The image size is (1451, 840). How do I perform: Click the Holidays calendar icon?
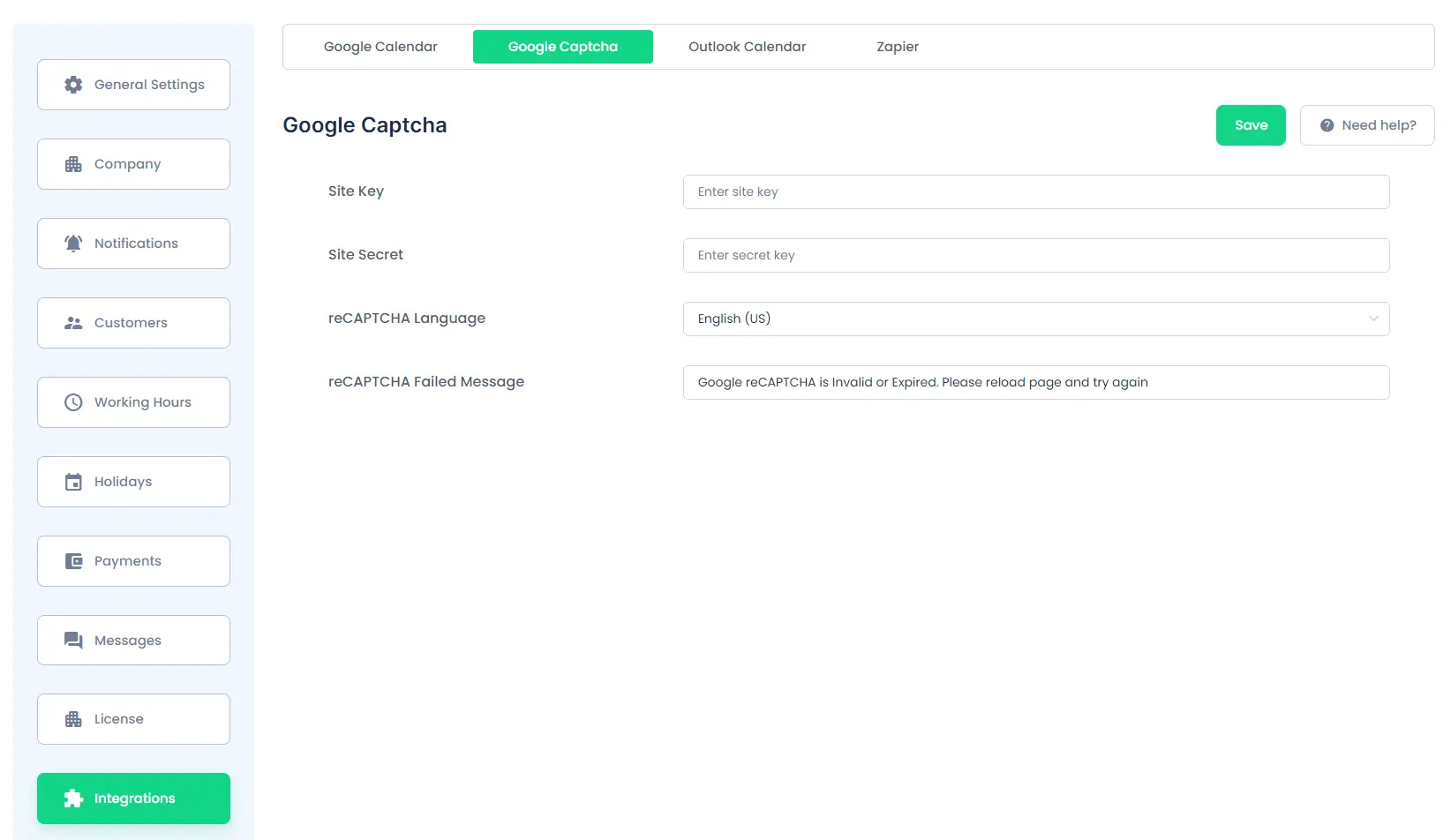pyautogui.click(x=73, y=482)
